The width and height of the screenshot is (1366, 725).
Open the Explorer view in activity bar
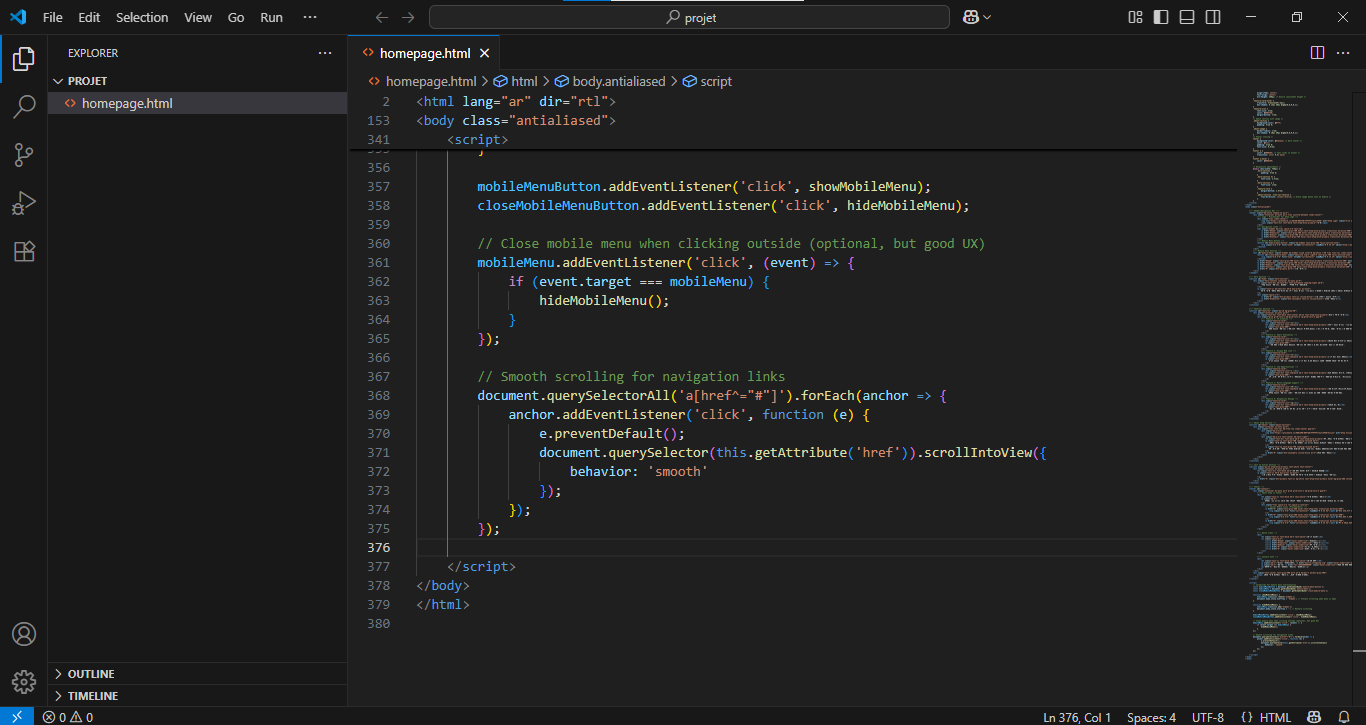[x=24, y=58]
